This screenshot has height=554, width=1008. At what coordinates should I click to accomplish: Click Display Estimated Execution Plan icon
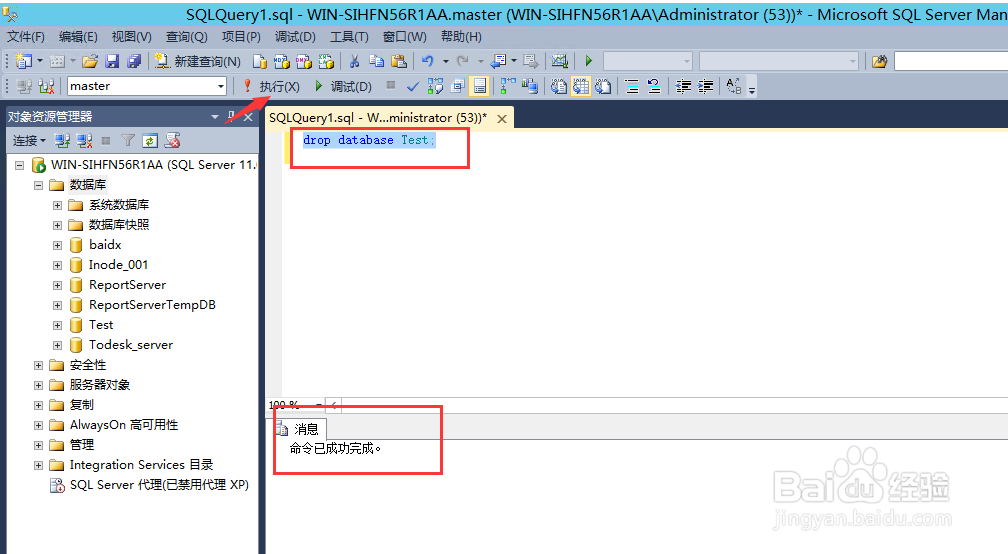[435, 86]
